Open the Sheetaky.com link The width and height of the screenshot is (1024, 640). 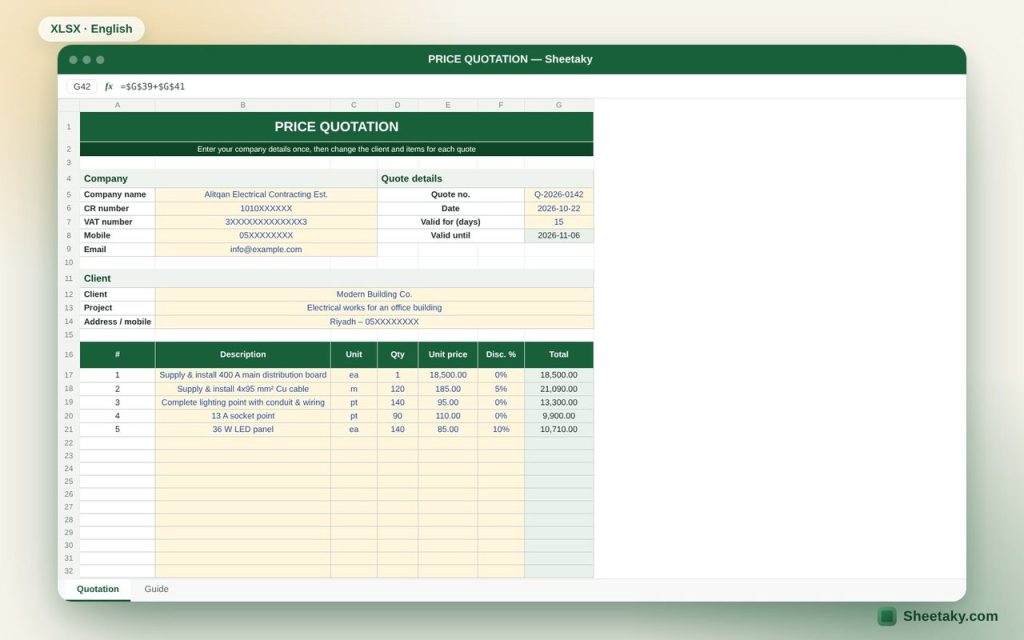click(950, 616)
